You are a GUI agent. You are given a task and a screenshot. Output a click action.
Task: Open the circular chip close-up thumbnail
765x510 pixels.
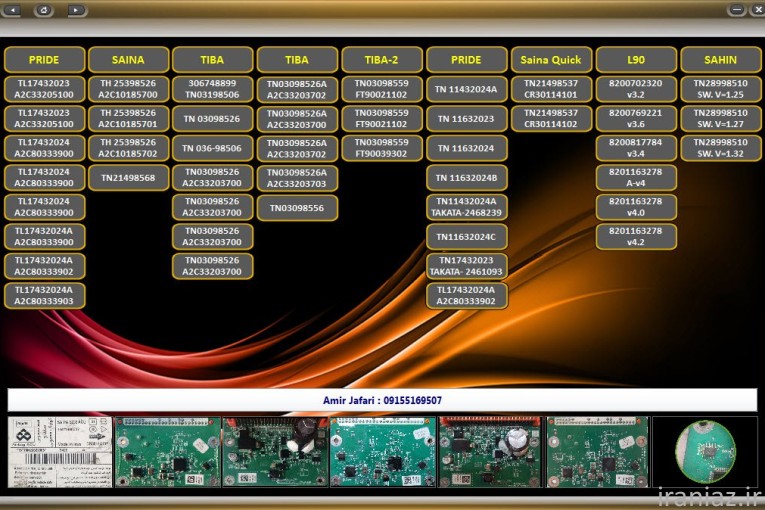pyautogui.click(x=704, y=452)
